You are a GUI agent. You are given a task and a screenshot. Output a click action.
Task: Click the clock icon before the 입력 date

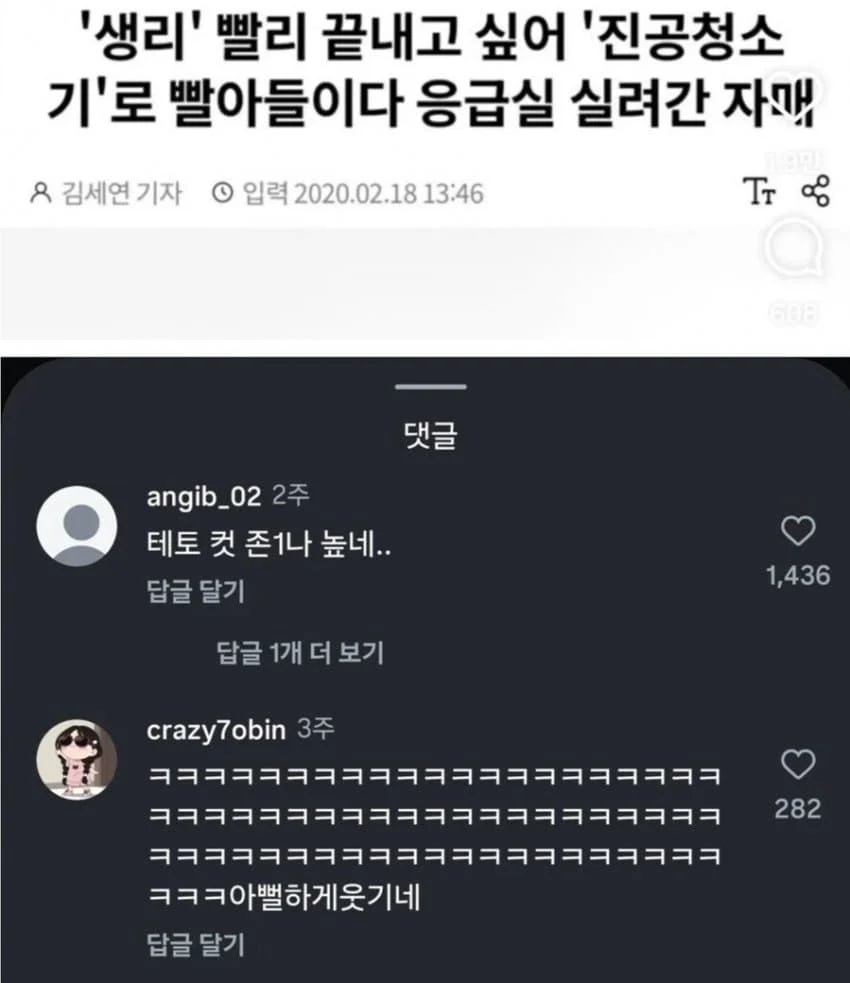point(224,192)
